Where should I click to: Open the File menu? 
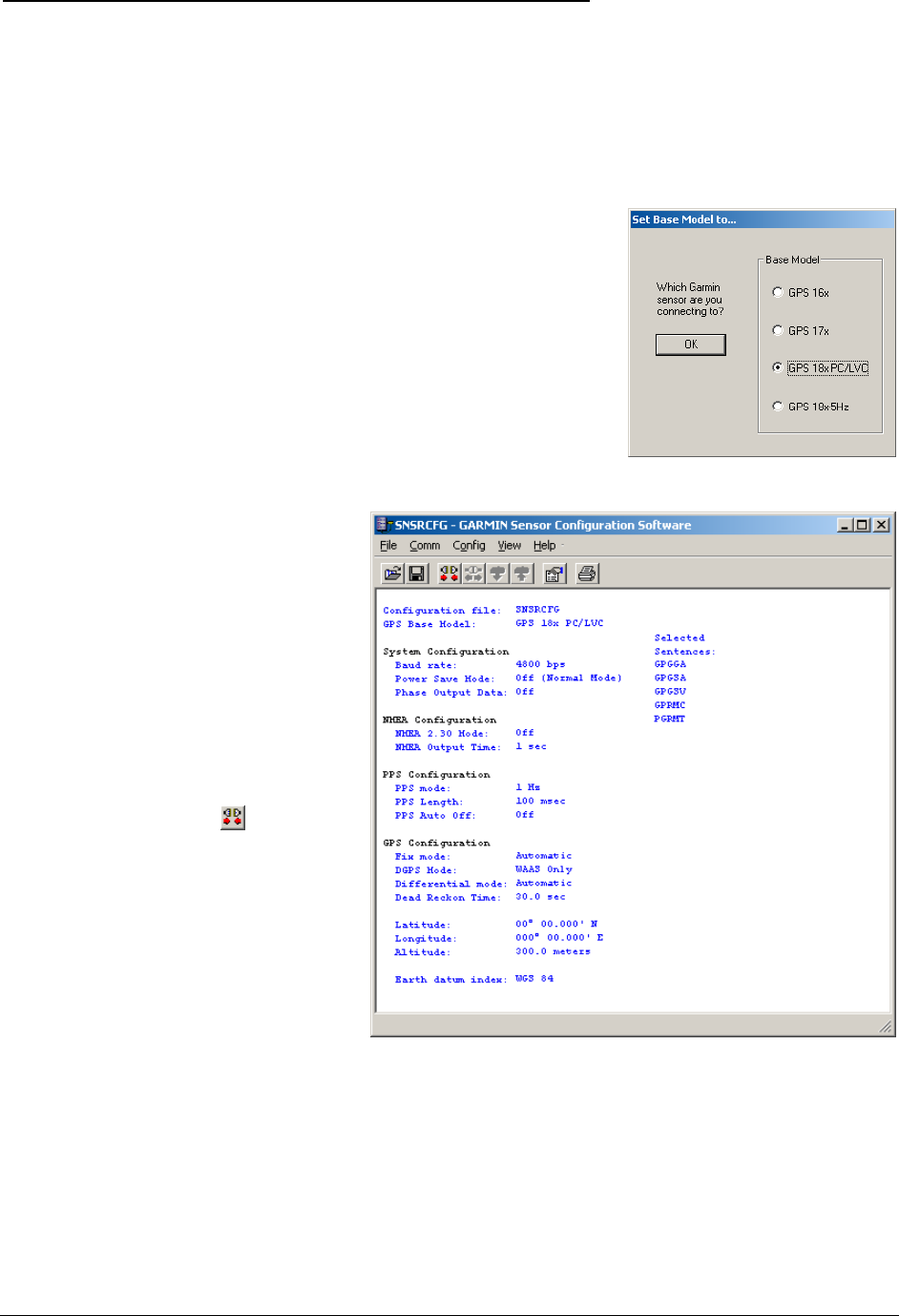tap(388, 546)
